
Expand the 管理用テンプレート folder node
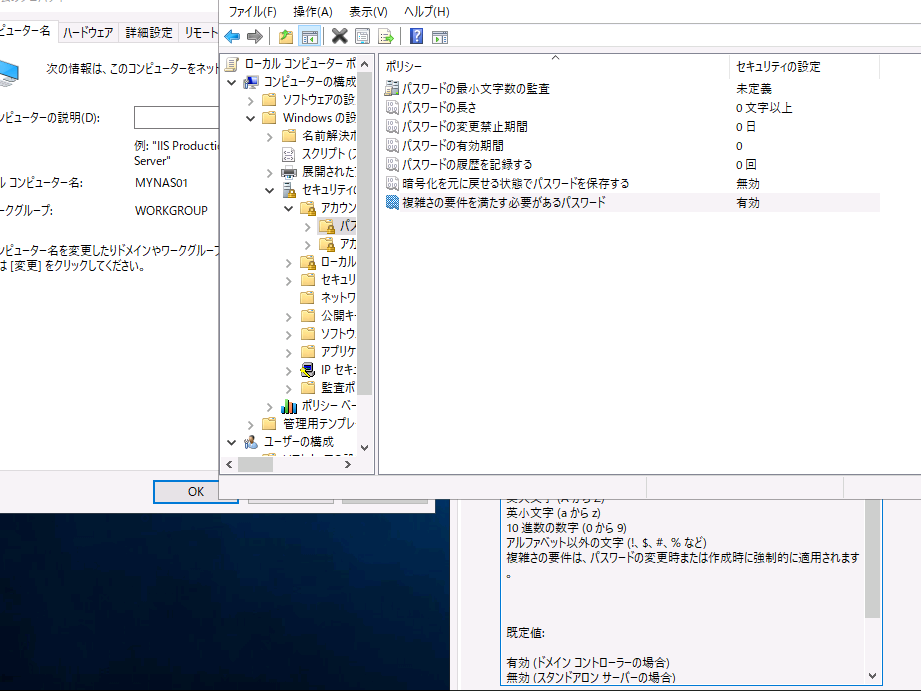click(252, 424)
